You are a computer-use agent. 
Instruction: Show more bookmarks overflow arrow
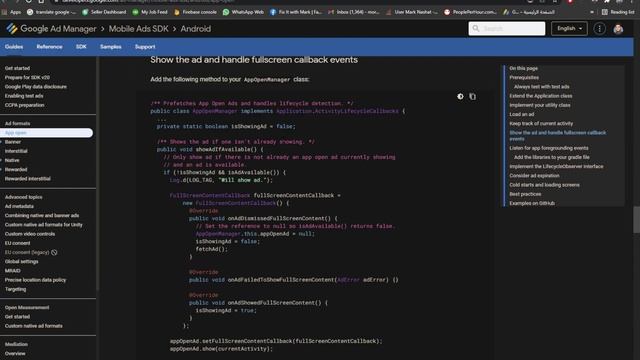click(592, 12)
